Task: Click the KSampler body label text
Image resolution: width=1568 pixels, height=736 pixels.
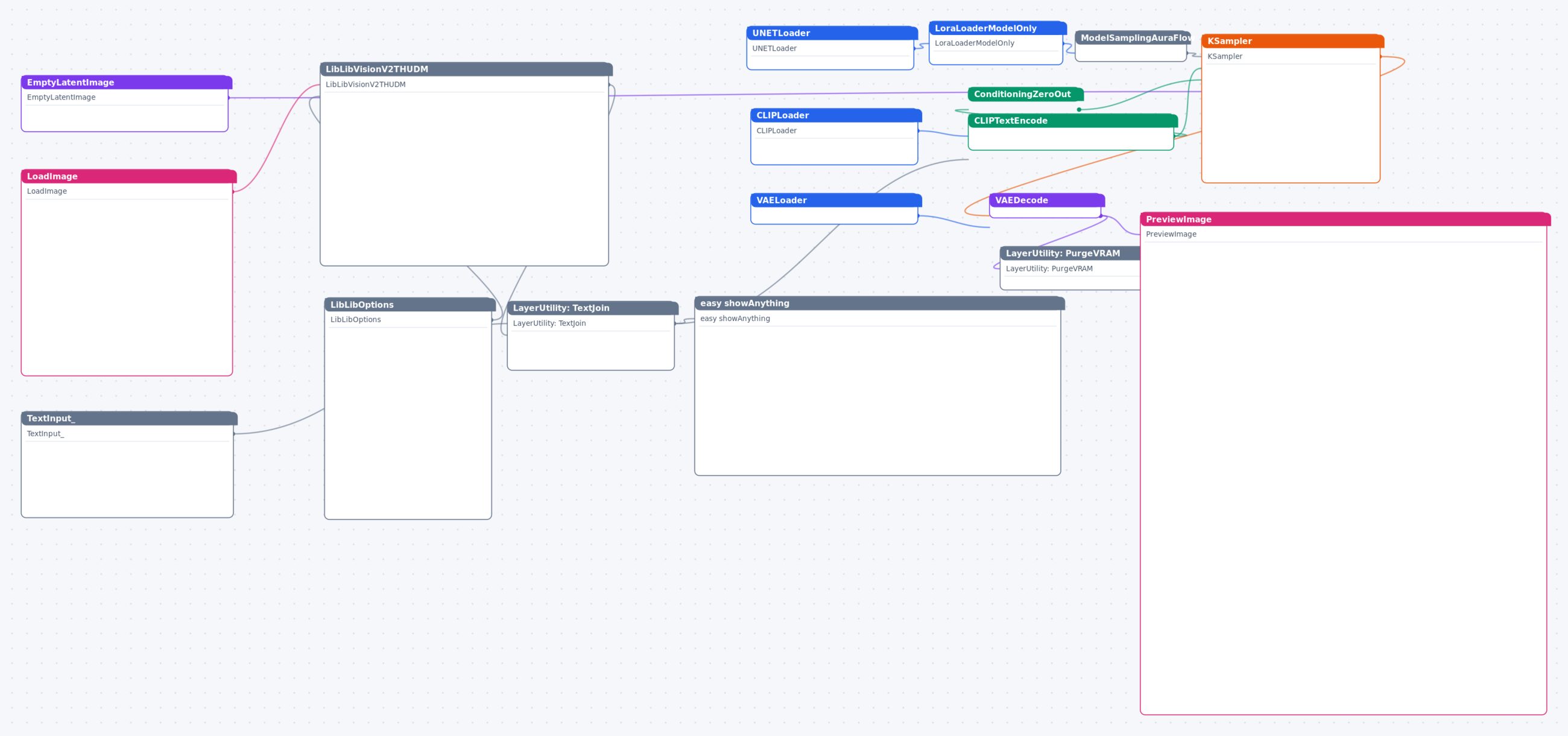Action: click(x=1225, y=56)
